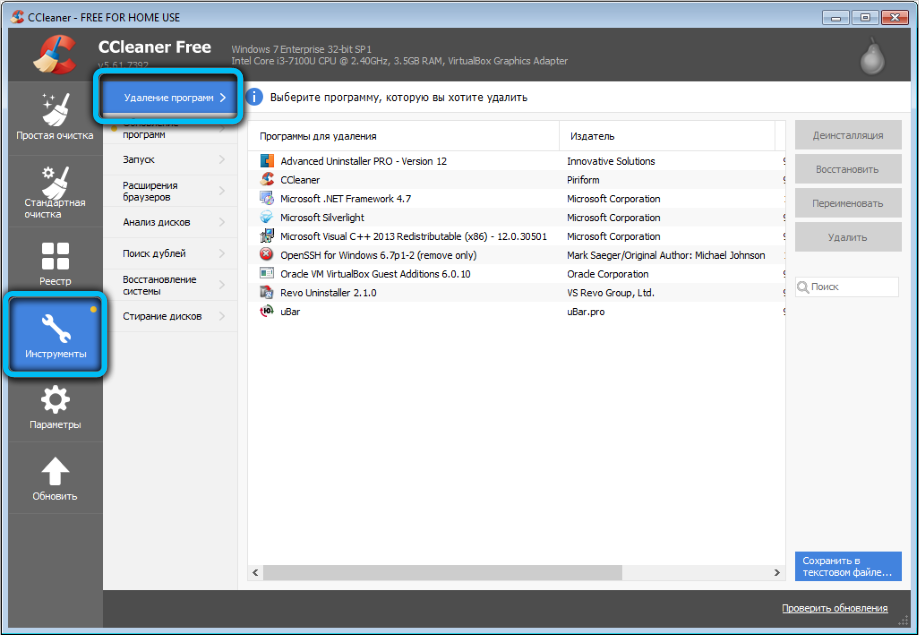This screenshot has width=919, height=635.
Task: Select the Инструменты wrench icon
Action: coord(55,329)
